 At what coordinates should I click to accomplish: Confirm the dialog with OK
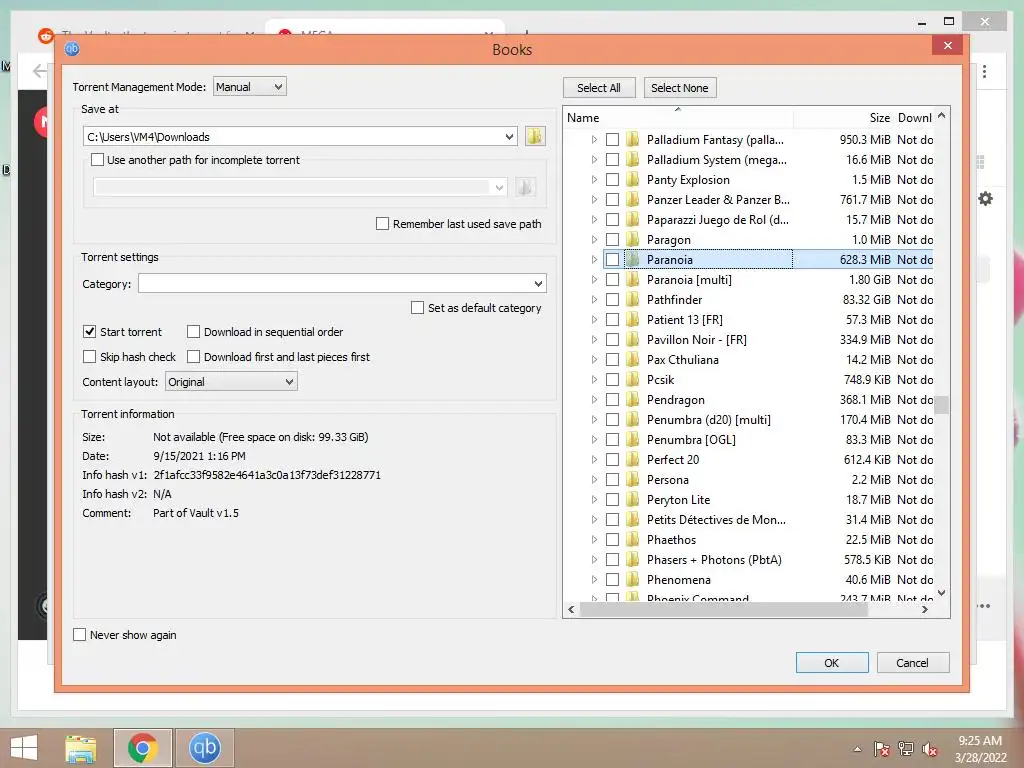[x=832, y=663]
